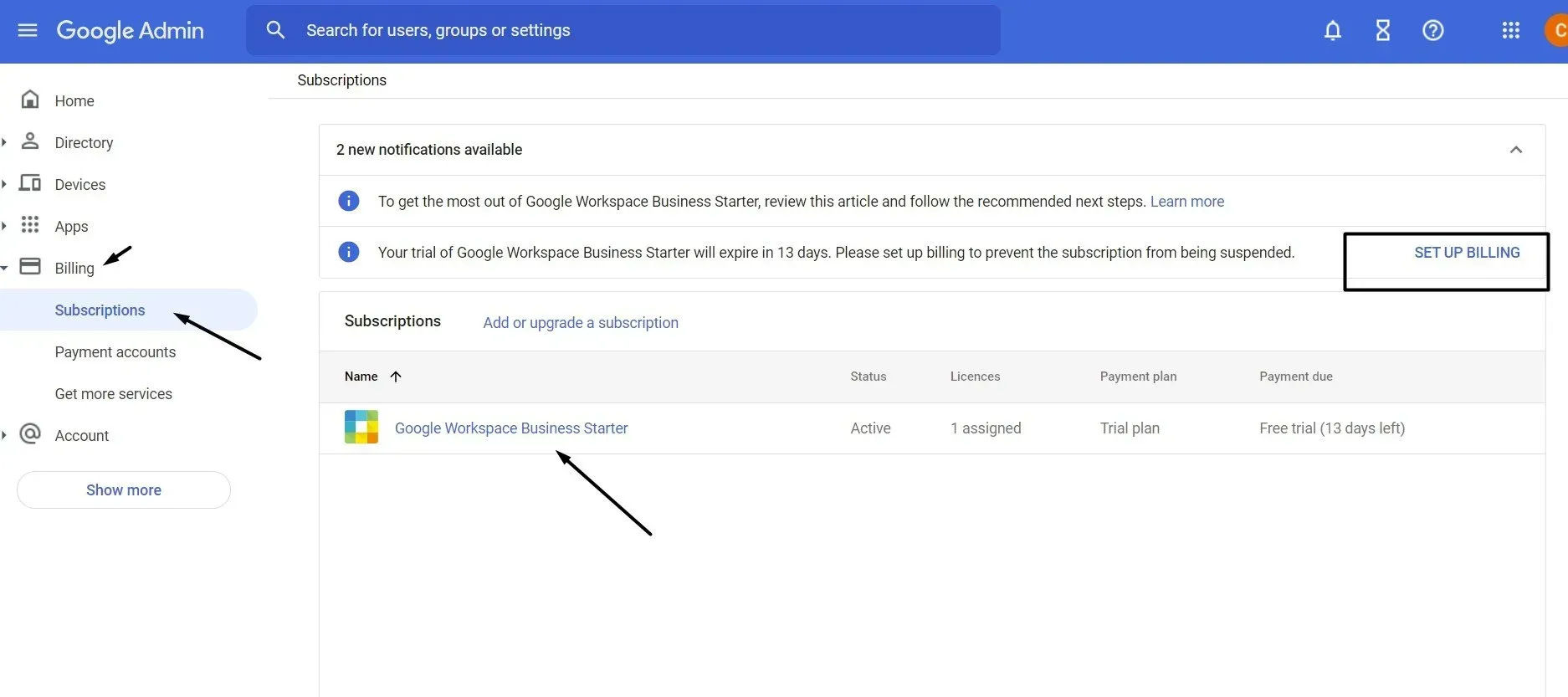Click the Apps grid icon in sidebar
1568x697 pixels.
(x=30, y=224)
